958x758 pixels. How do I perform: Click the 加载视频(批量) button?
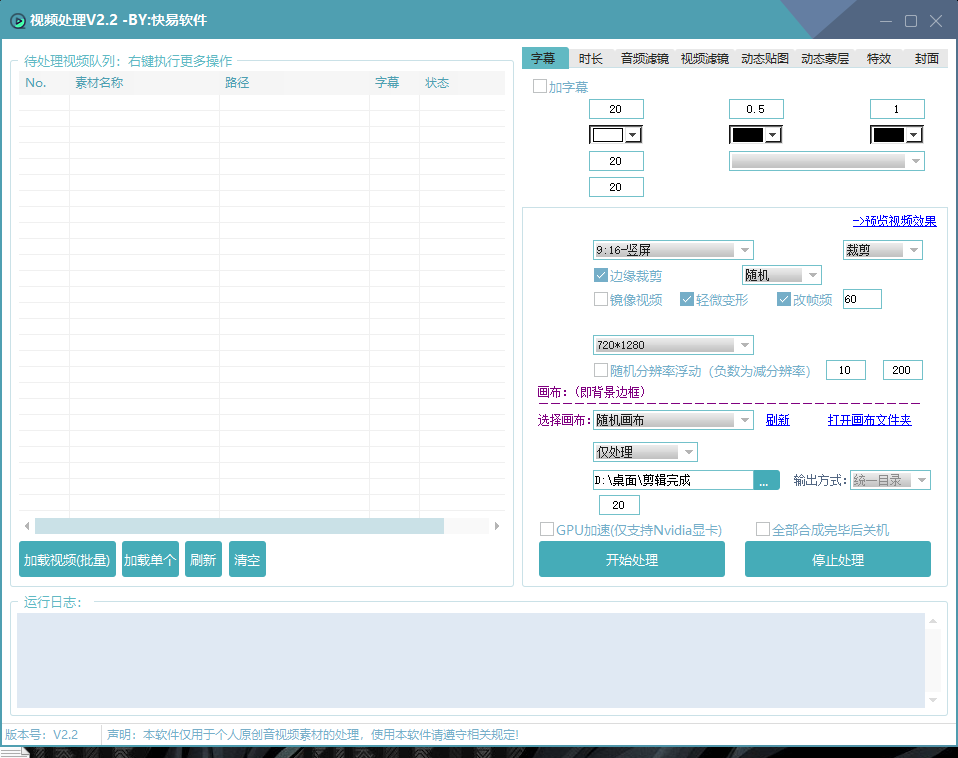[67, 560]
